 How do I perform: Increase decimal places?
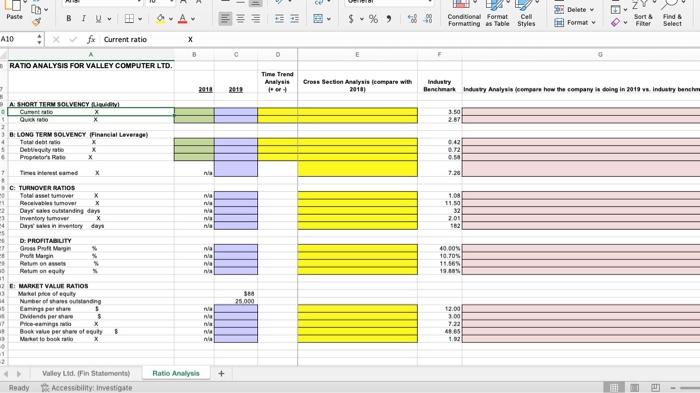coord(412,19)
